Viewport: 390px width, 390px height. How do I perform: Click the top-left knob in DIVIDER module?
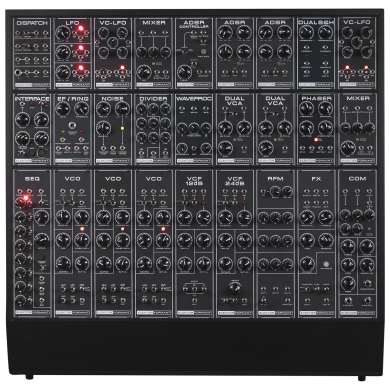tap(142, 109)
